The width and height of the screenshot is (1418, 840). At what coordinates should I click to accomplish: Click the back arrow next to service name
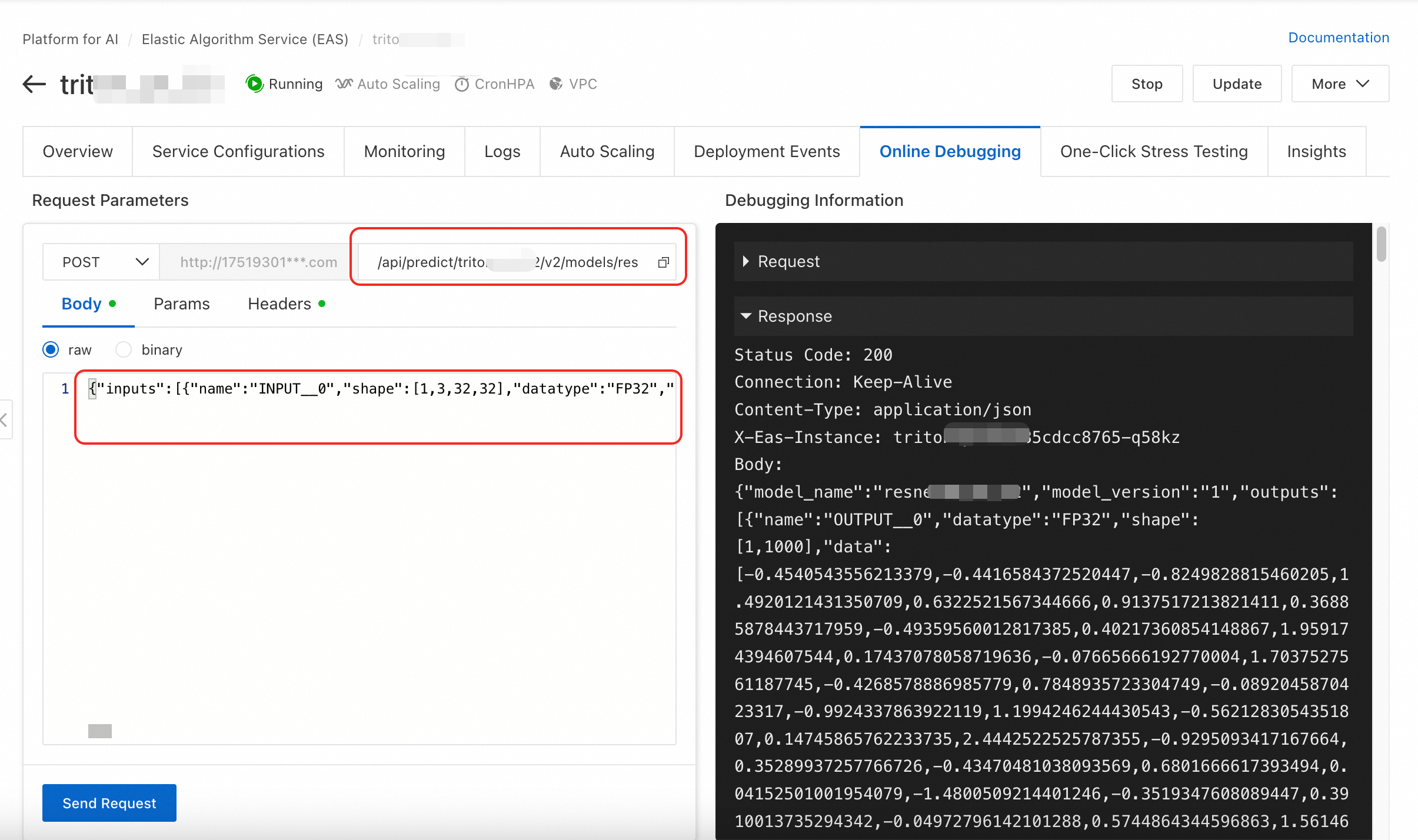coord(34,84)
